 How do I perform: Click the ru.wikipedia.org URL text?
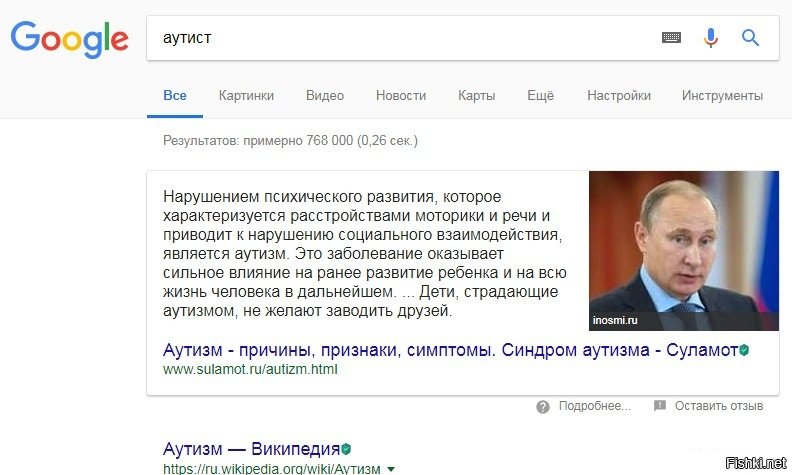tap(272, 468)
